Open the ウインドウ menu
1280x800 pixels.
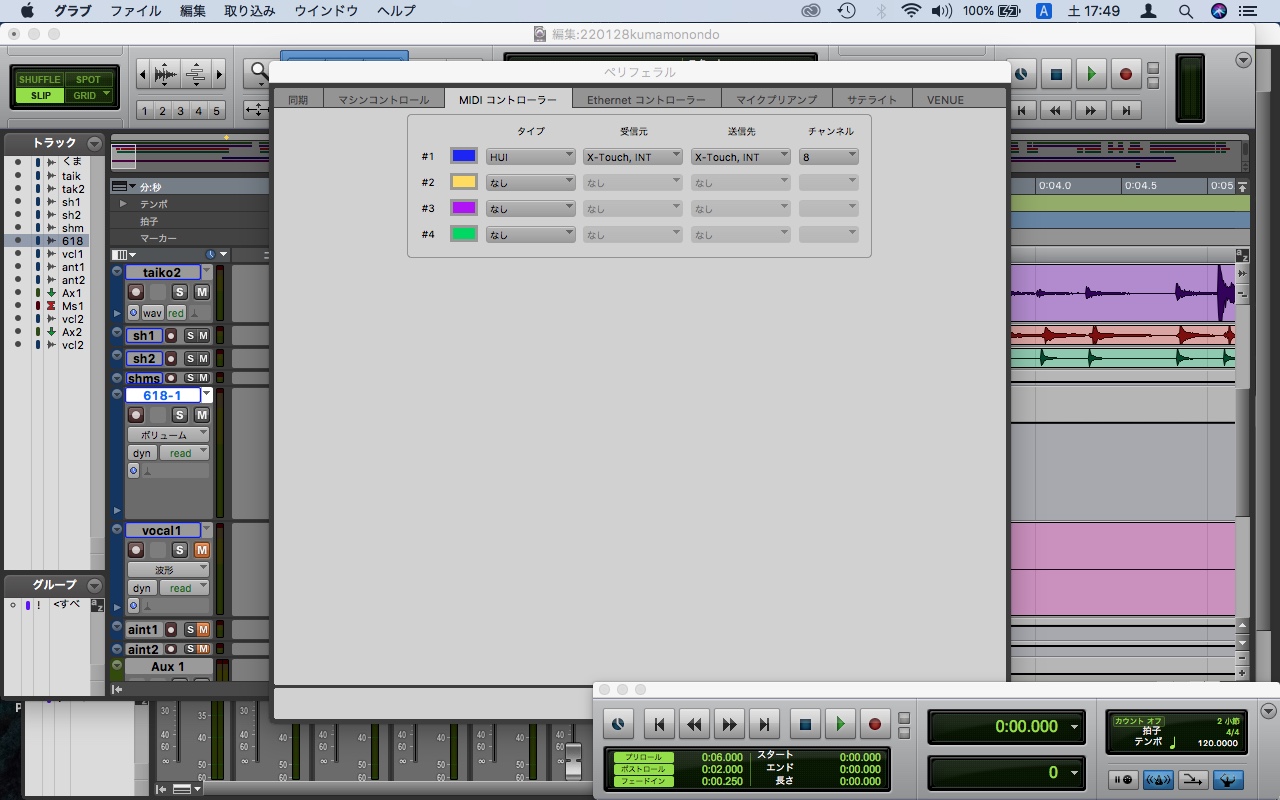[326, 11]
